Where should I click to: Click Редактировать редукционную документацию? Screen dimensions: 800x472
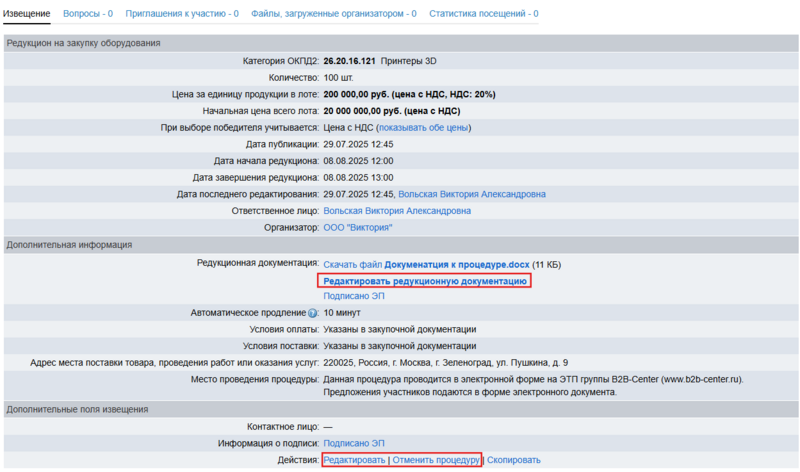click(424, 282)
